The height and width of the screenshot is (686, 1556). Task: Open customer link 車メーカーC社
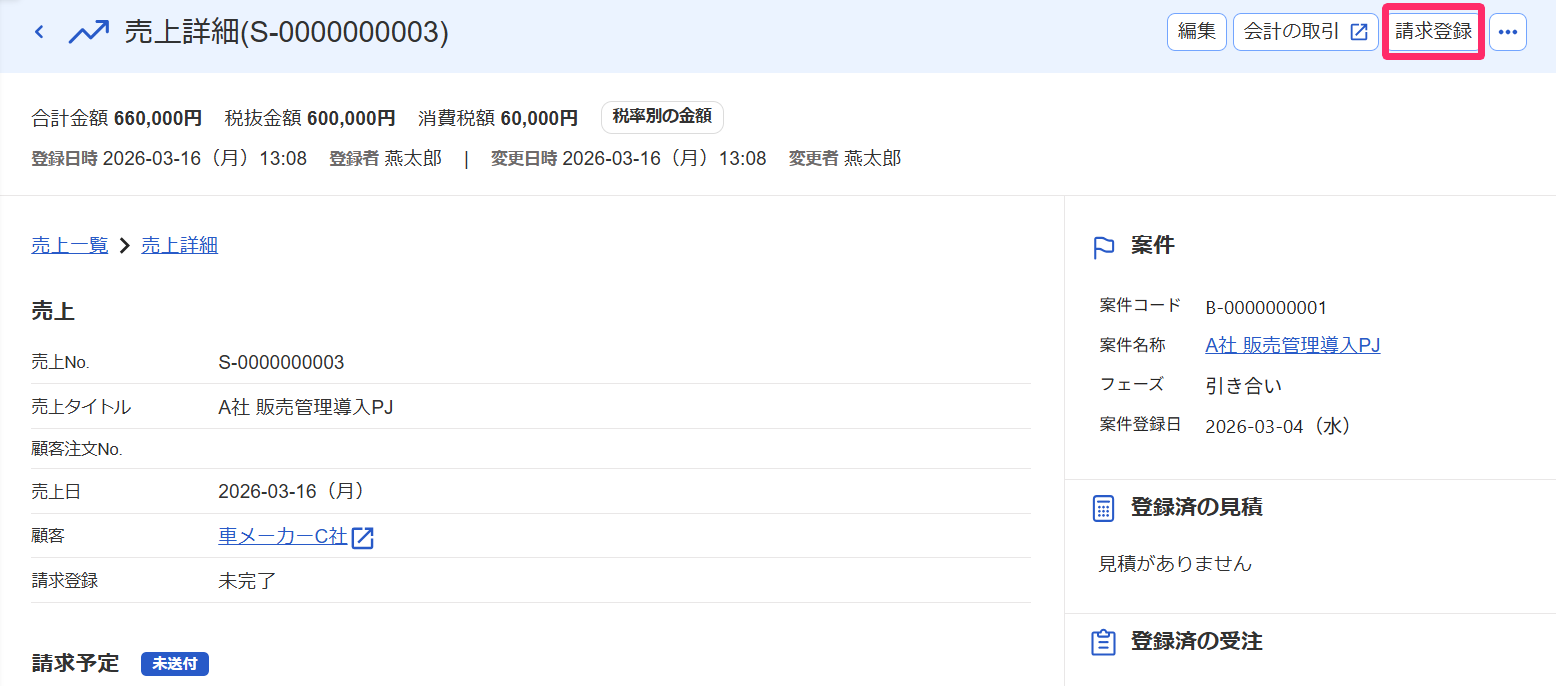(x=283, y=537)
